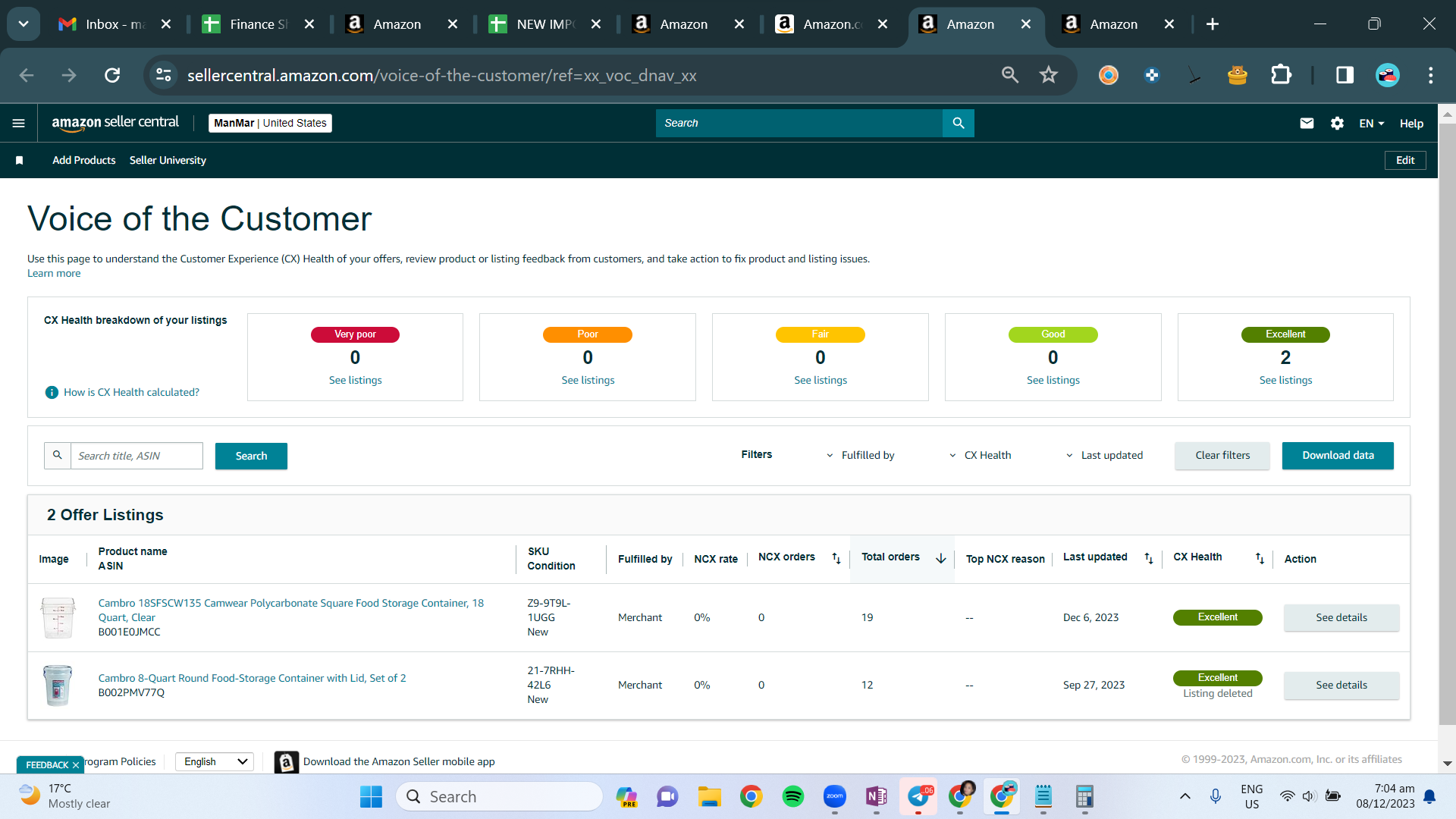Open a new browser tab

[x=1213, y=24]
